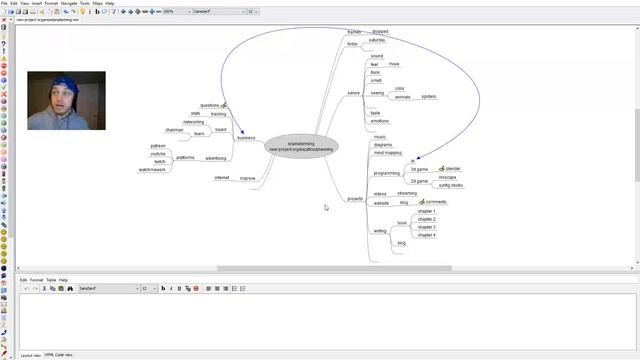The width and height of the screenshot is (640, 360).
Task: Select the green checkmark icon in sidebar
Action: point(4,87)
